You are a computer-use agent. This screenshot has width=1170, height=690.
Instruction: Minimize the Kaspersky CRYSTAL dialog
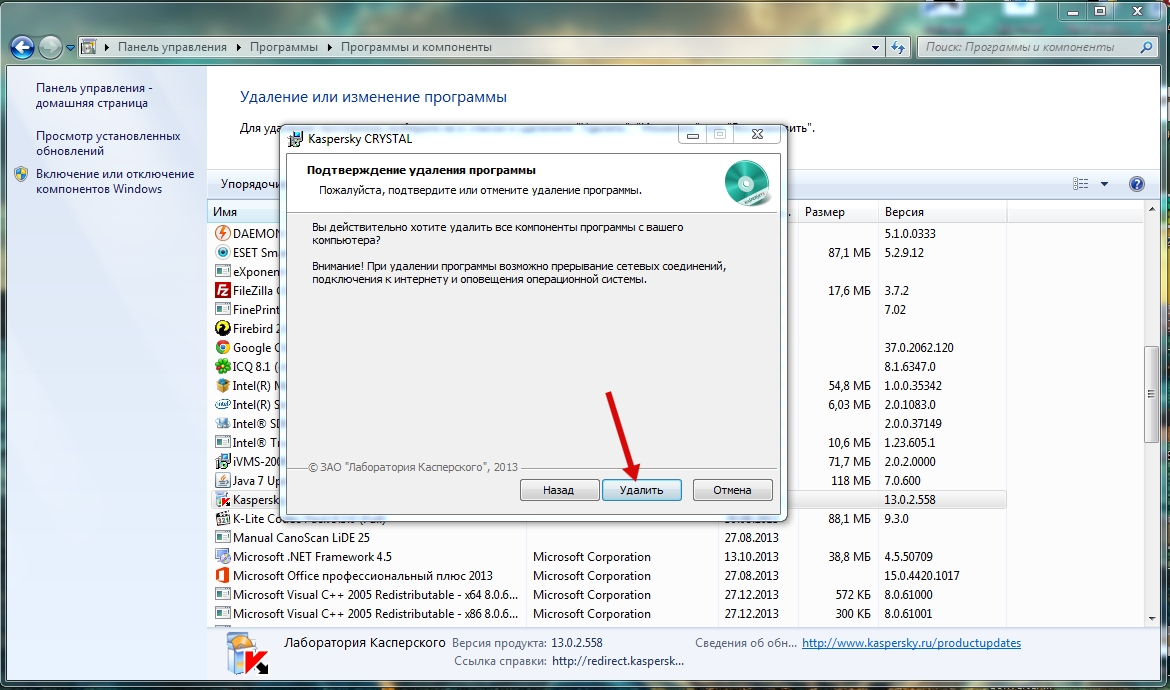(x=693, y=134)
